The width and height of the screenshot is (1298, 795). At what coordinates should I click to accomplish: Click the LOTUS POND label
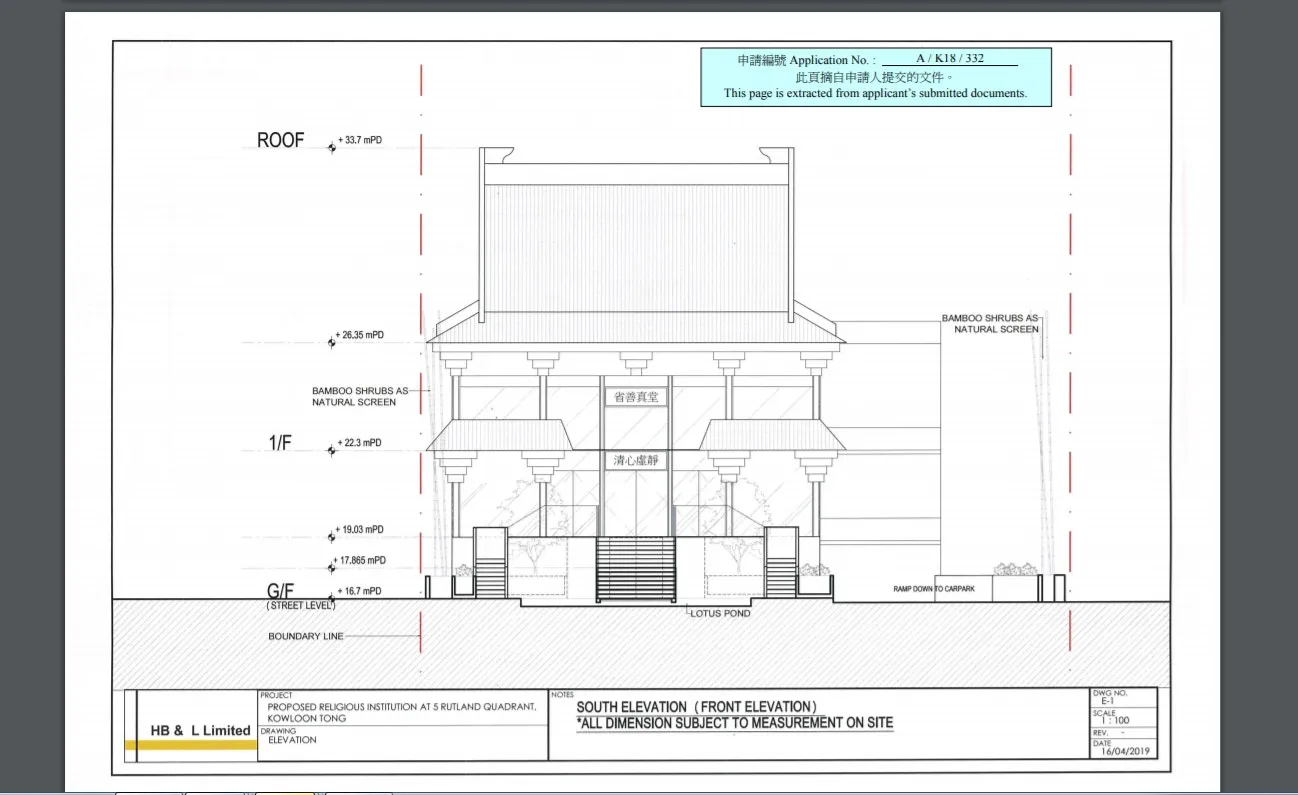coord(720,613)
